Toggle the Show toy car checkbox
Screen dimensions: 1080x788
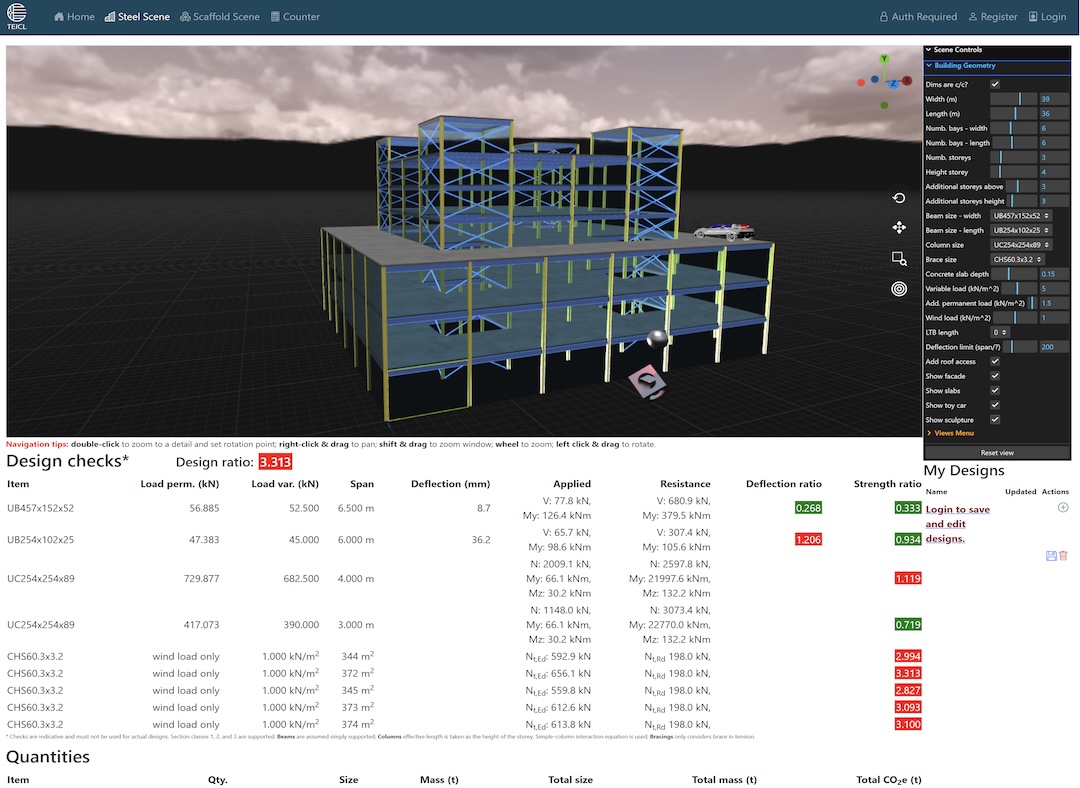click(995, 405)
